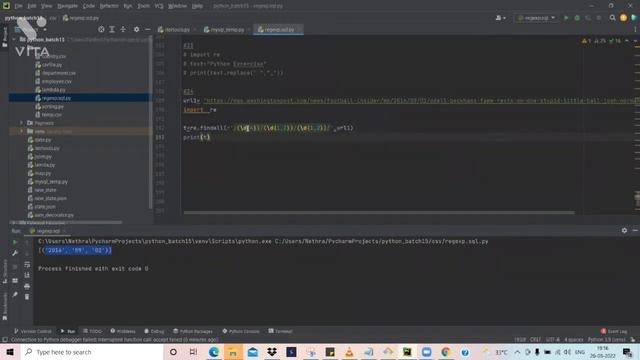
Task: Expand External Libraries node
Action: [x=13, y=223]
